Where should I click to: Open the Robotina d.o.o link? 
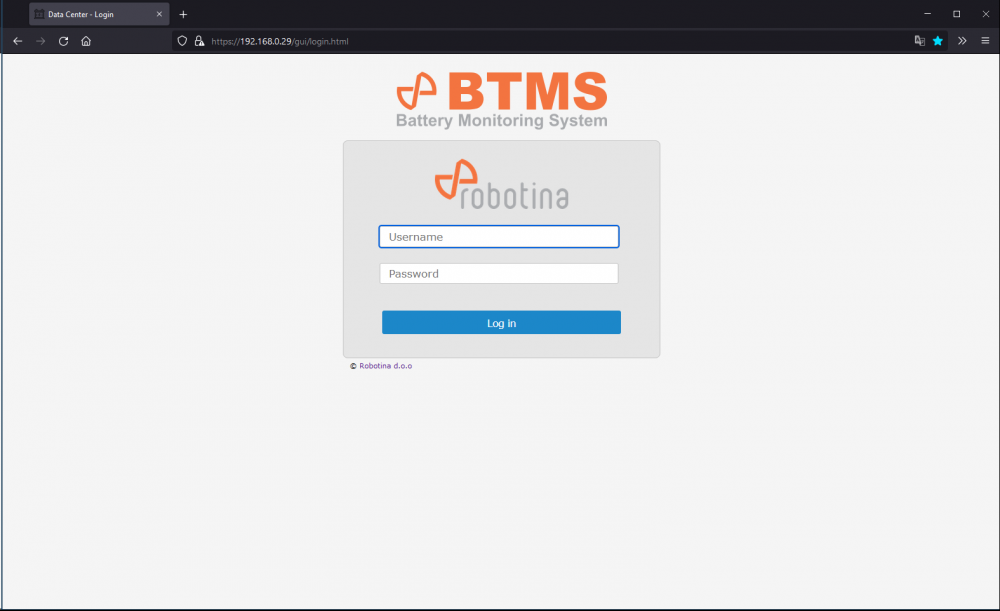pos(385,366)
